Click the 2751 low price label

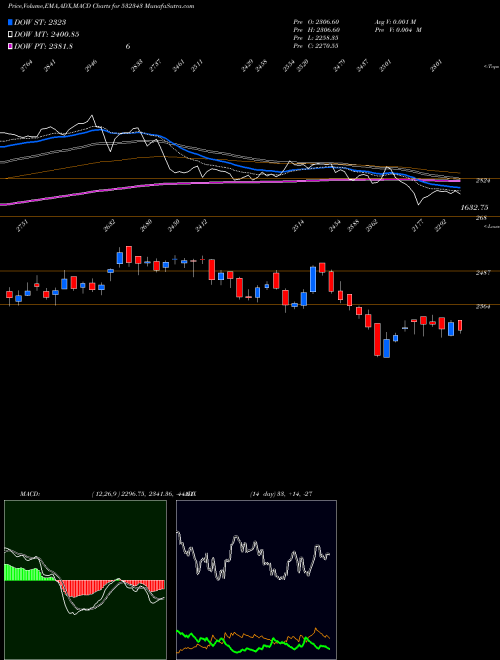[23, 226]
